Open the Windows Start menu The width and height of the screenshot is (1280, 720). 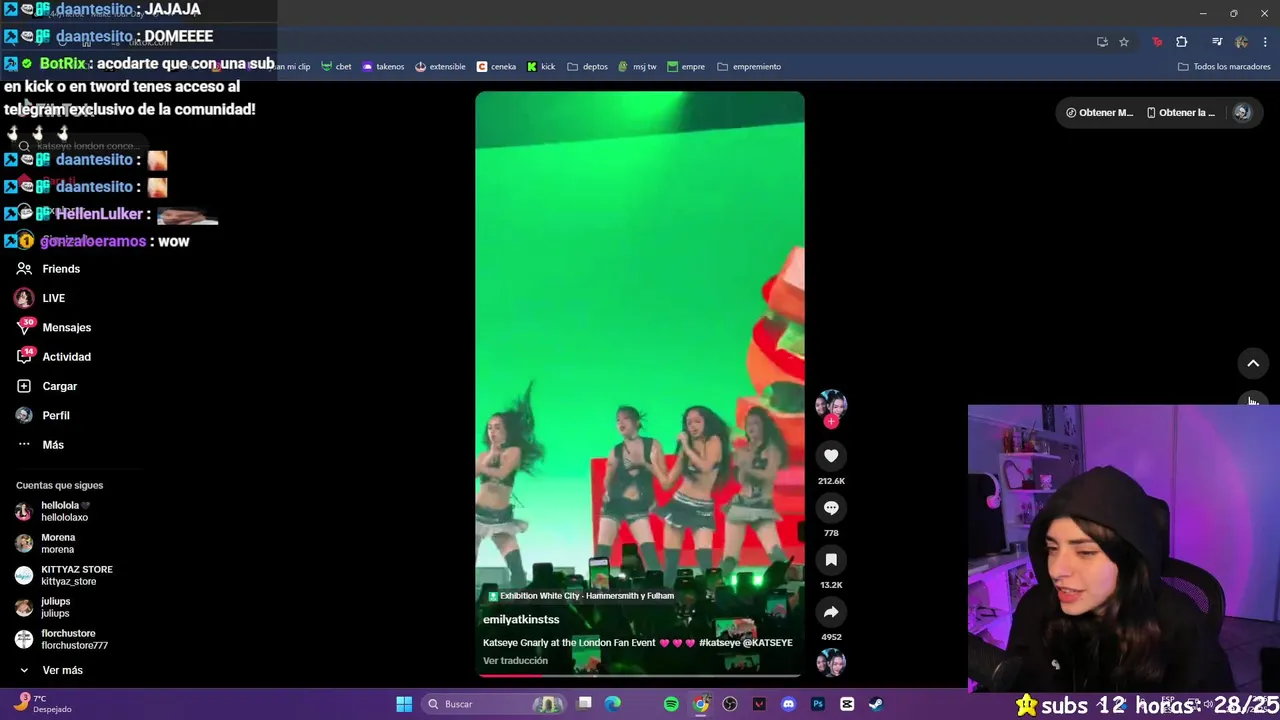[x=404, y=704]
